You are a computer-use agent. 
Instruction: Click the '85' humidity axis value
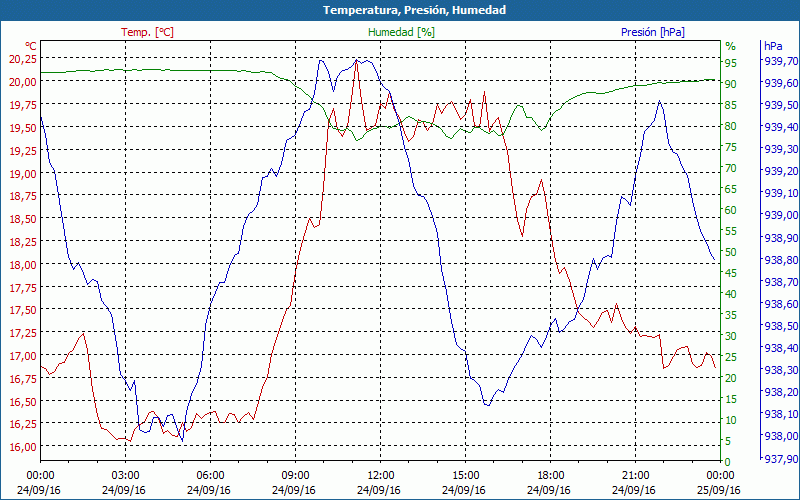[731, 105]
